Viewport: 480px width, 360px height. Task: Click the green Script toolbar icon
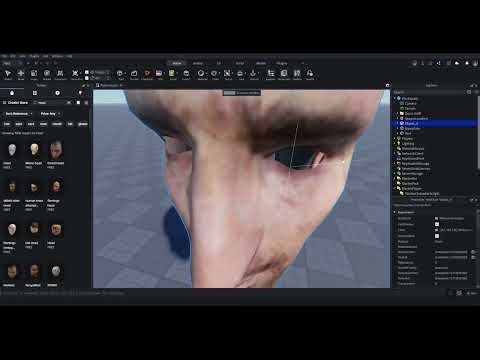[172, 74]
